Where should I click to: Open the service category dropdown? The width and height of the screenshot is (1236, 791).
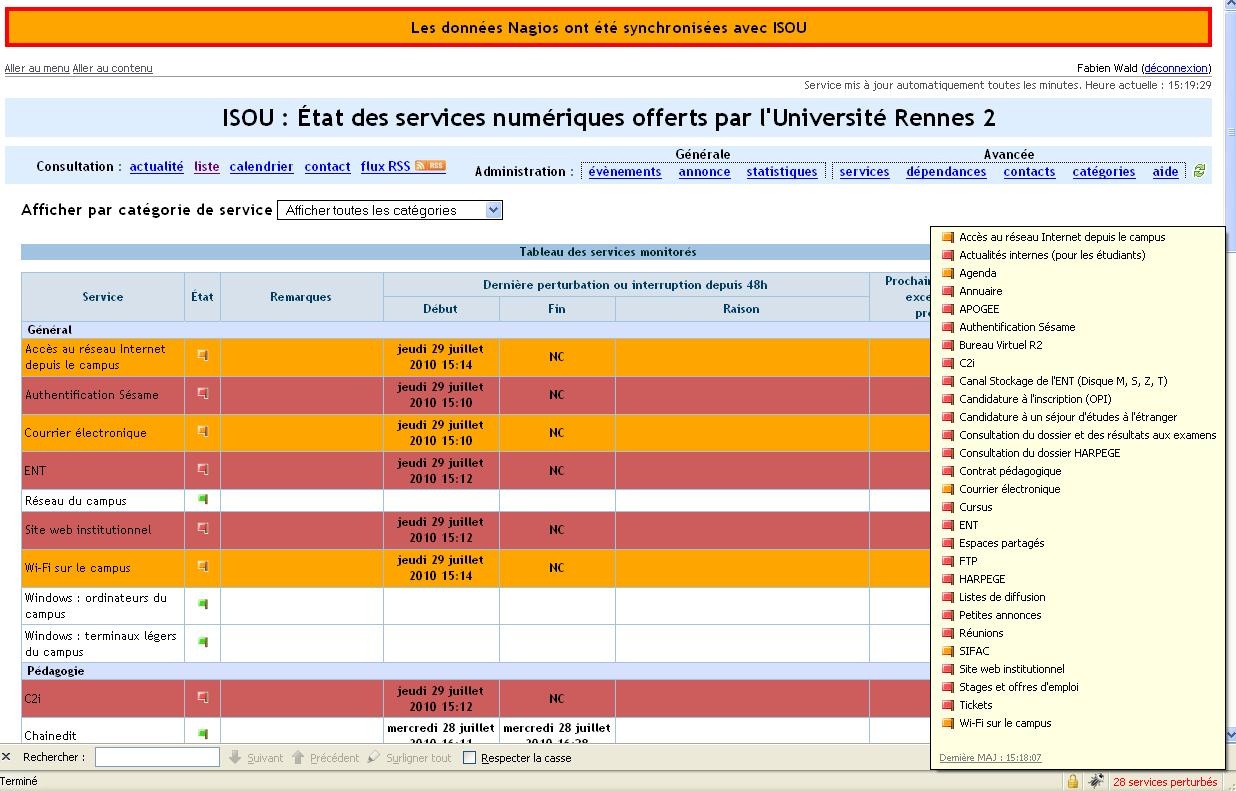390,210
